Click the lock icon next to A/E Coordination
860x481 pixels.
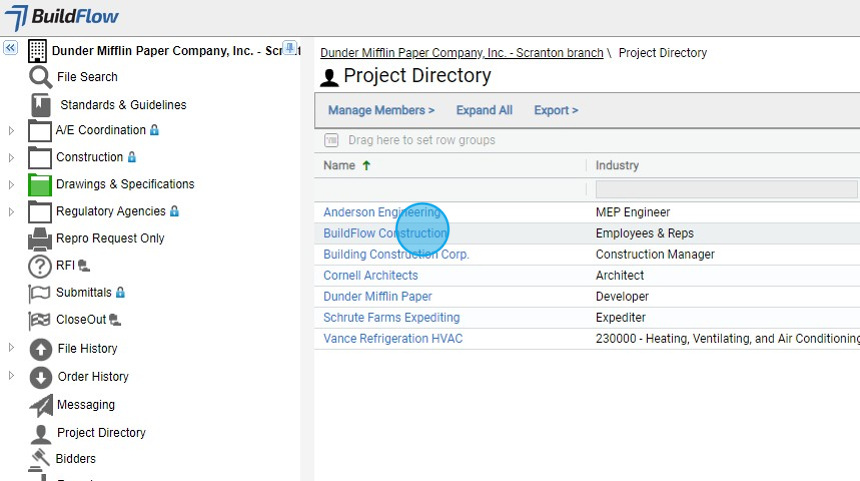[155, 130]
